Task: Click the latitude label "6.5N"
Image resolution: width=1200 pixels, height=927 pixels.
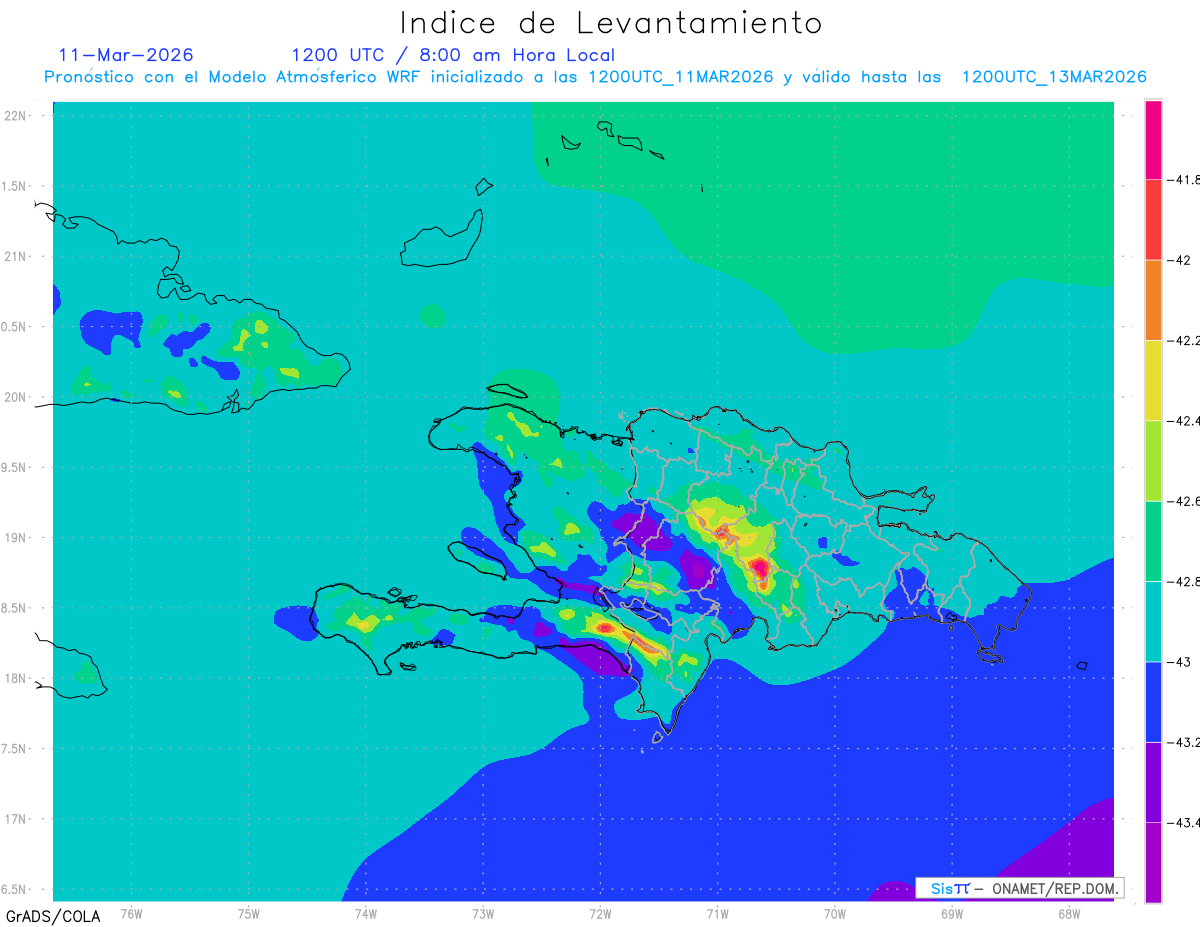Action: [x=15, y=889]
